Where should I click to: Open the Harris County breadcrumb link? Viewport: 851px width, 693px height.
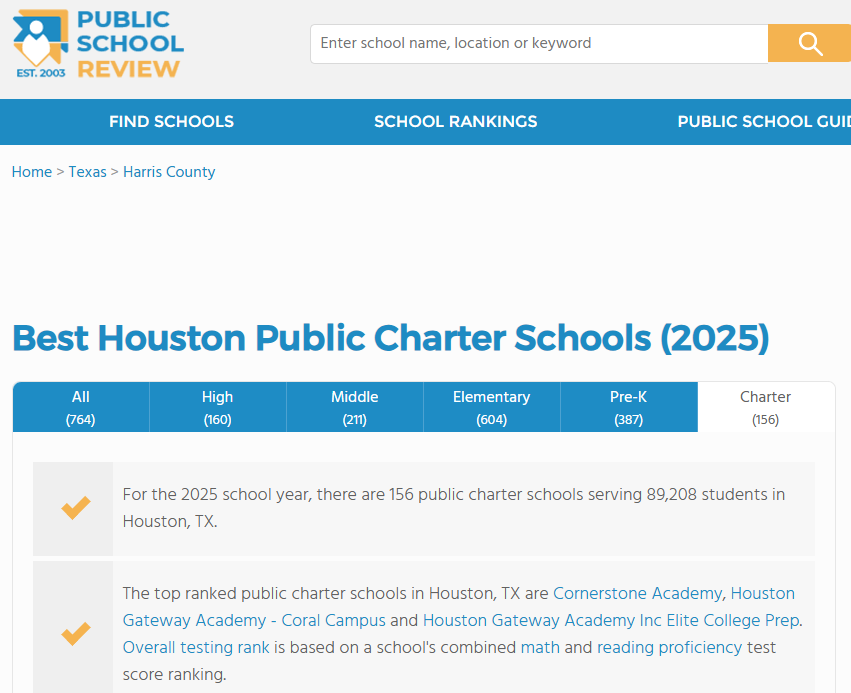168,172
